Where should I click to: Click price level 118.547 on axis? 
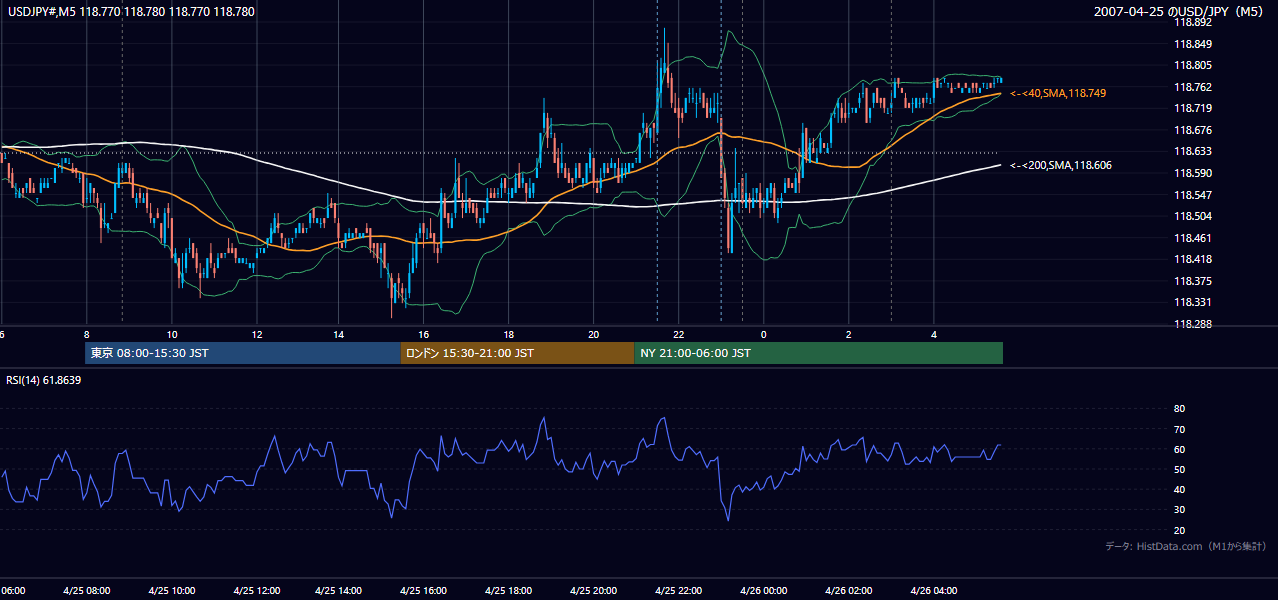(1192, 195)
